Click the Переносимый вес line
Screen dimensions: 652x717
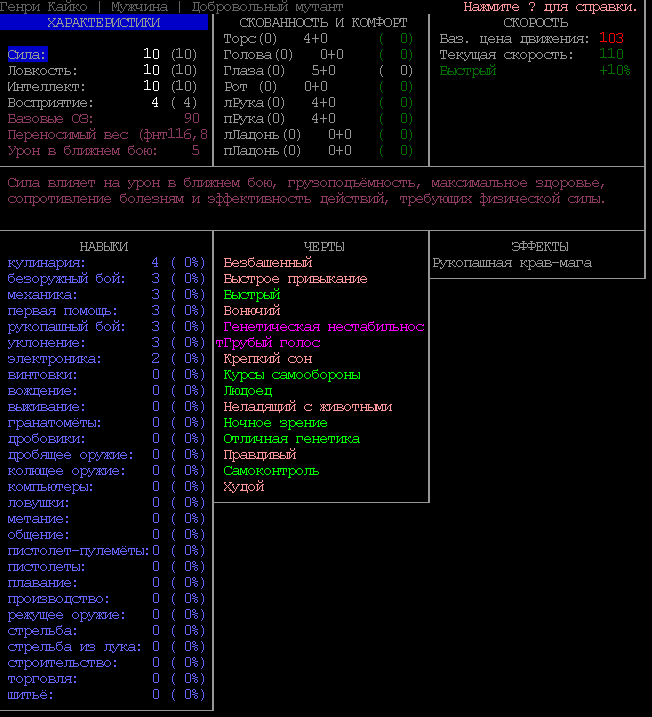tap(107, 134)
